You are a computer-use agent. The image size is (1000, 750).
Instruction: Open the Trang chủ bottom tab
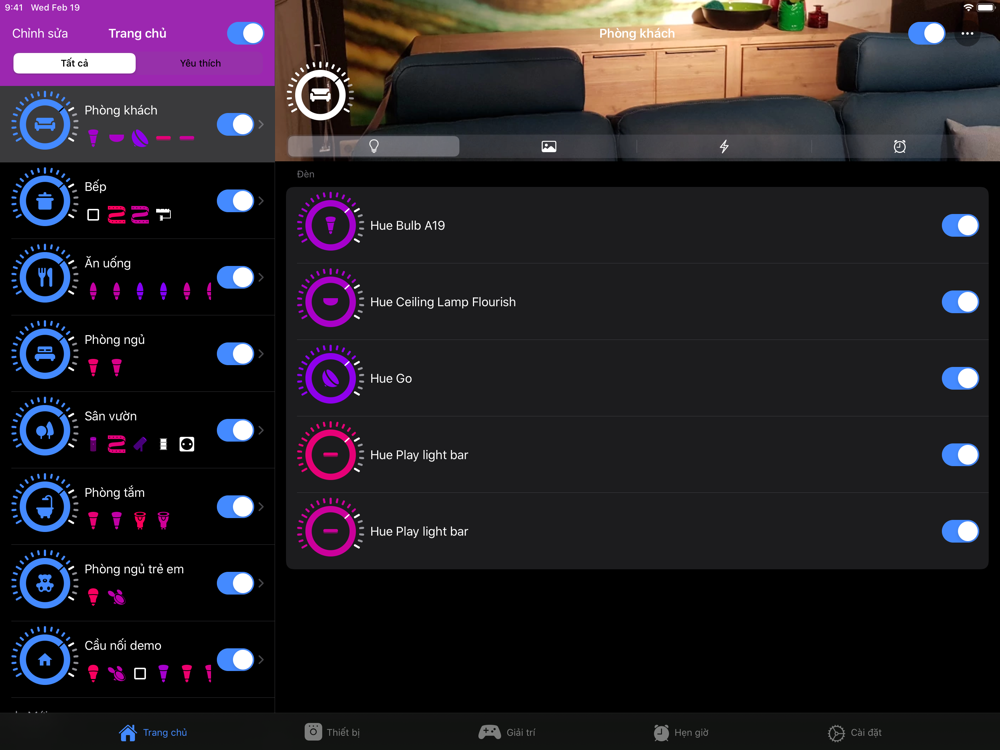pos(153,732)
